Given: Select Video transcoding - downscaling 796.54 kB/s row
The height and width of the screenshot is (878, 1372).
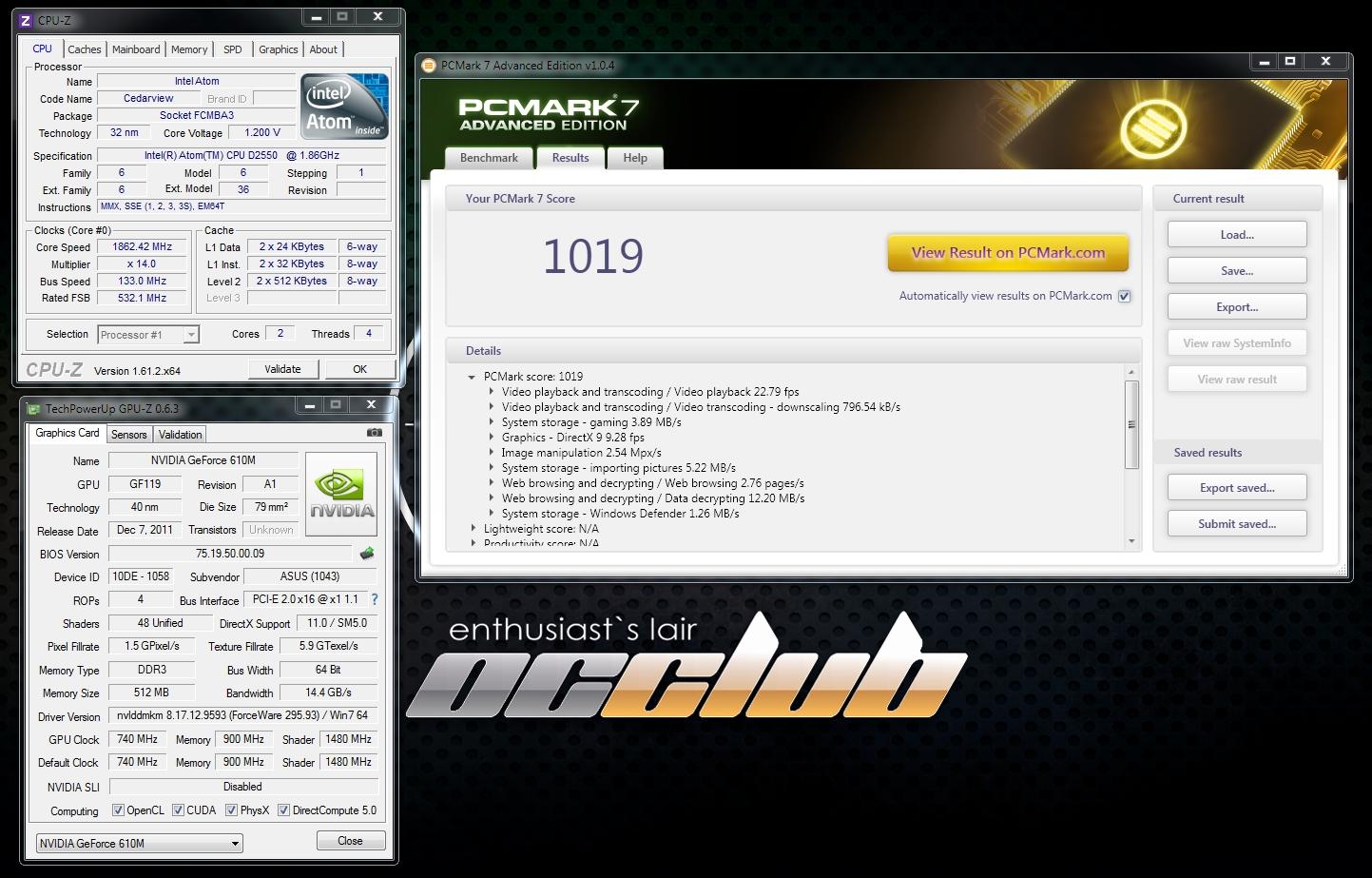Looking at the screenshot, I should click(x=701, y=407).
